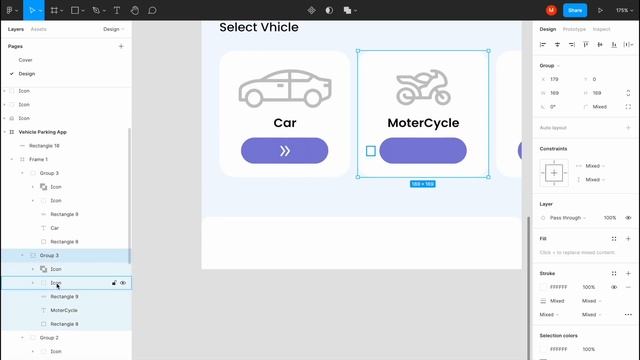This screenshot has height=360, width=640.
Task: Click the Align left icon
Action: (543, 44)
